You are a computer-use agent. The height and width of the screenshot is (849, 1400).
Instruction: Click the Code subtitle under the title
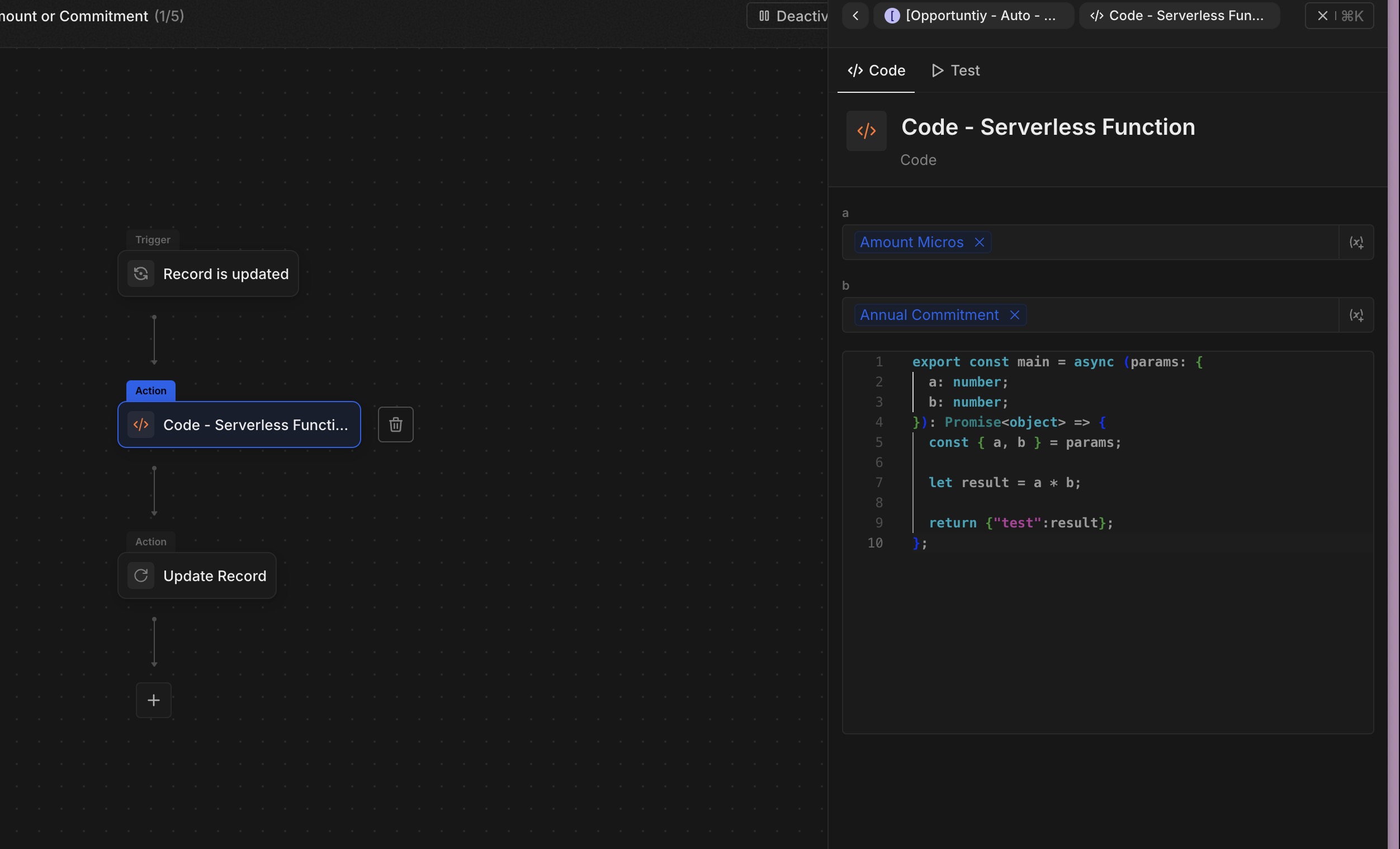coord(918,161)
